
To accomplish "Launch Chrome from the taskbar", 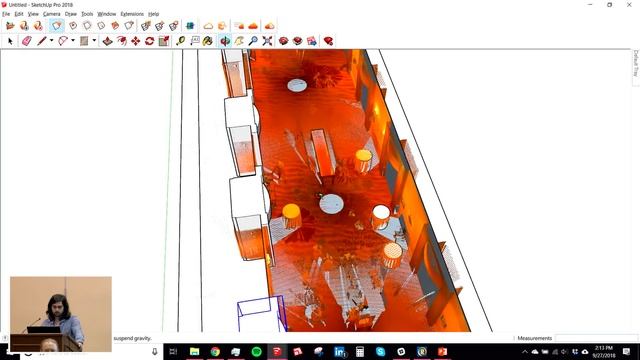I will [x=215, y=351].
